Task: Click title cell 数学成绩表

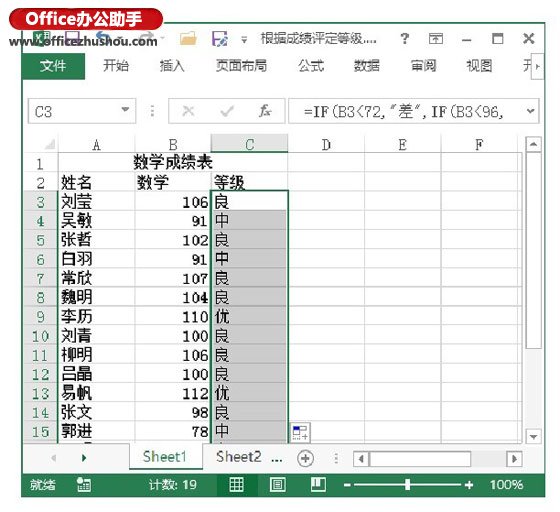Action: point(173,162)
